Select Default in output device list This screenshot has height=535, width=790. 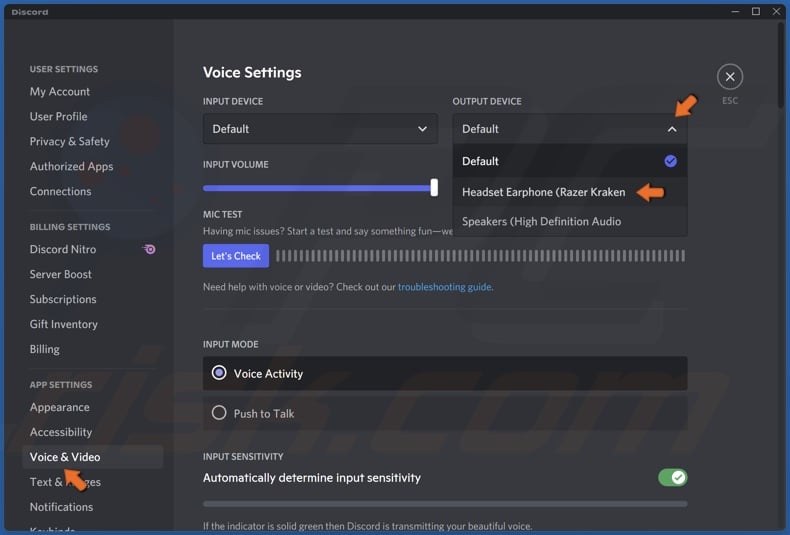pyautogui.click(x=570, y=161)
